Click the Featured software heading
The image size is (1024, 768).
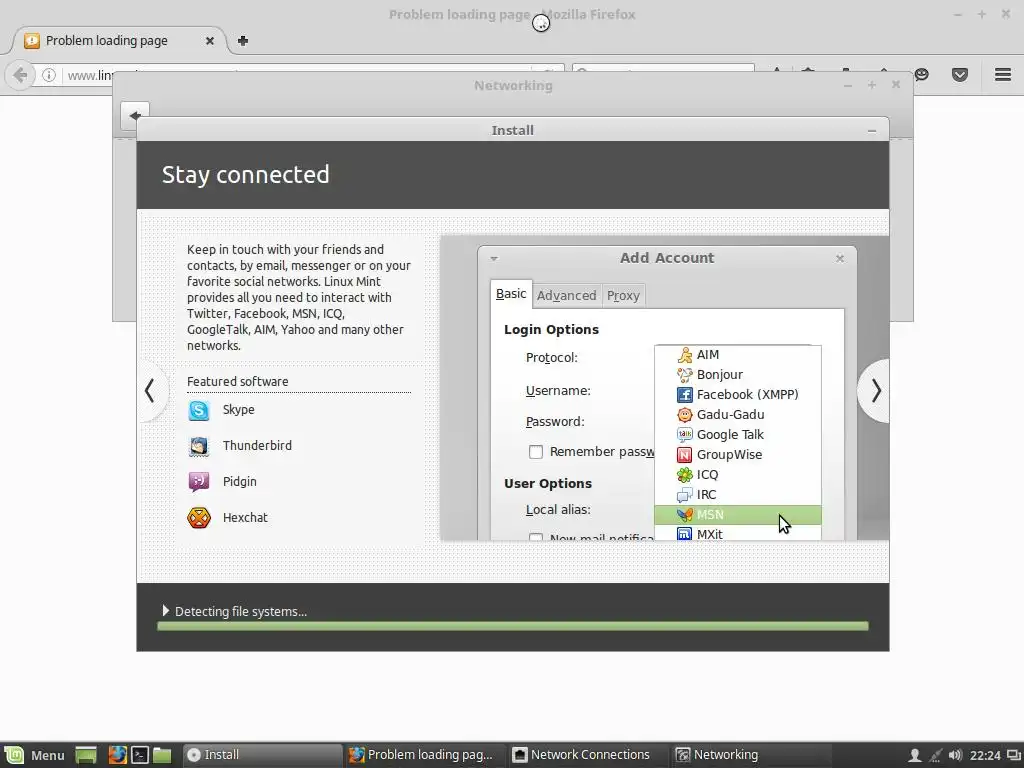238,381
